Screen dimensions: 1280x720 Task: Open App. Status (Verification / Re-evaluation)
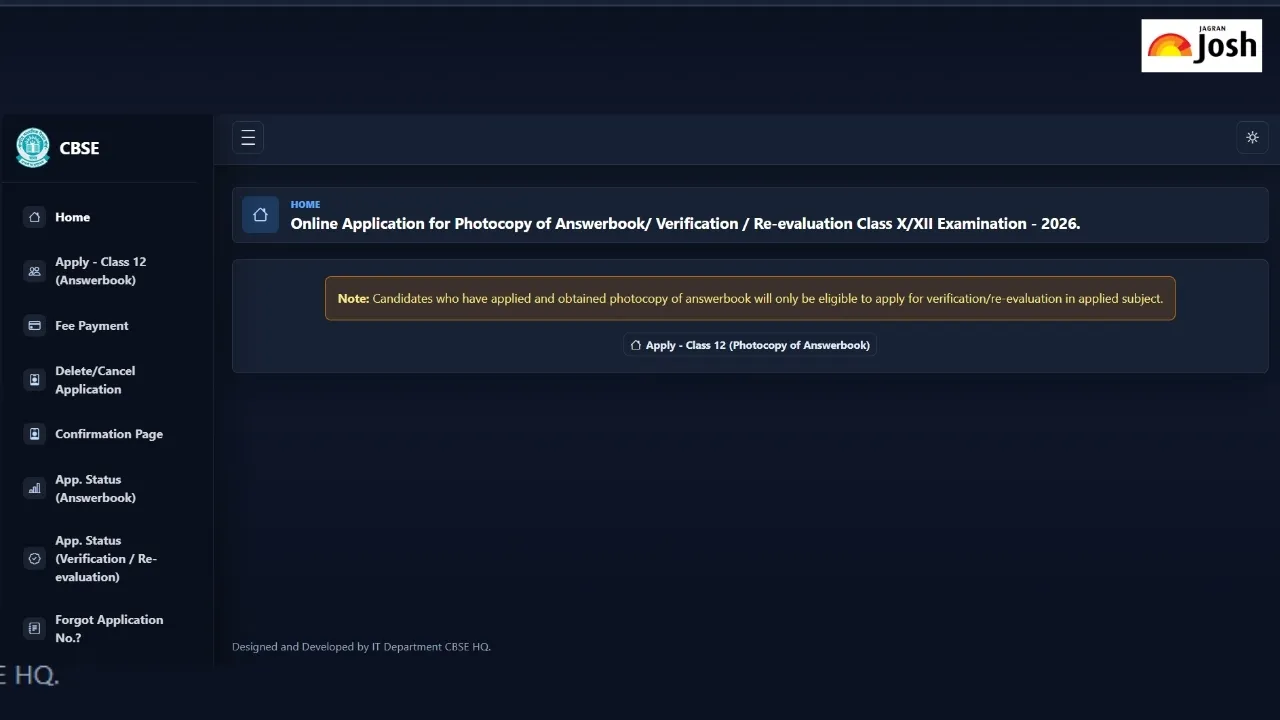(x=105, y=559)
